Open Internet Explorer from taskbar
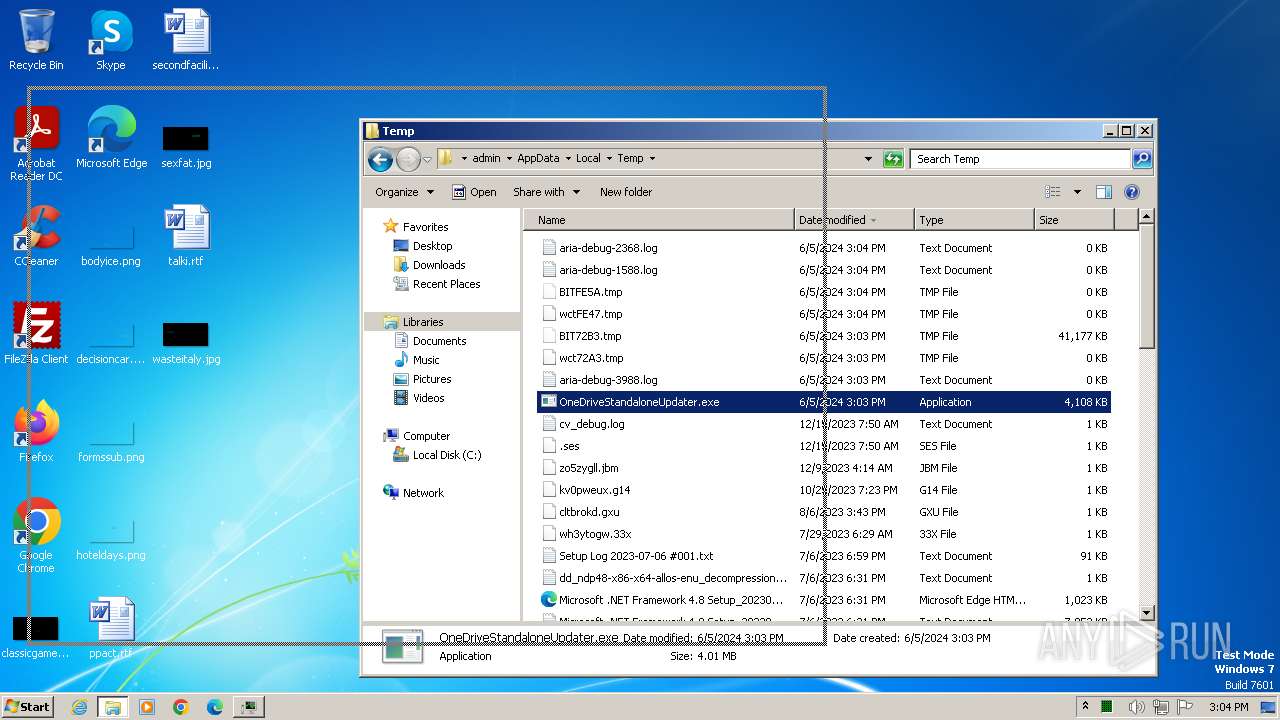The height and width of the screenshot is (720, 1280). [79, 707]
